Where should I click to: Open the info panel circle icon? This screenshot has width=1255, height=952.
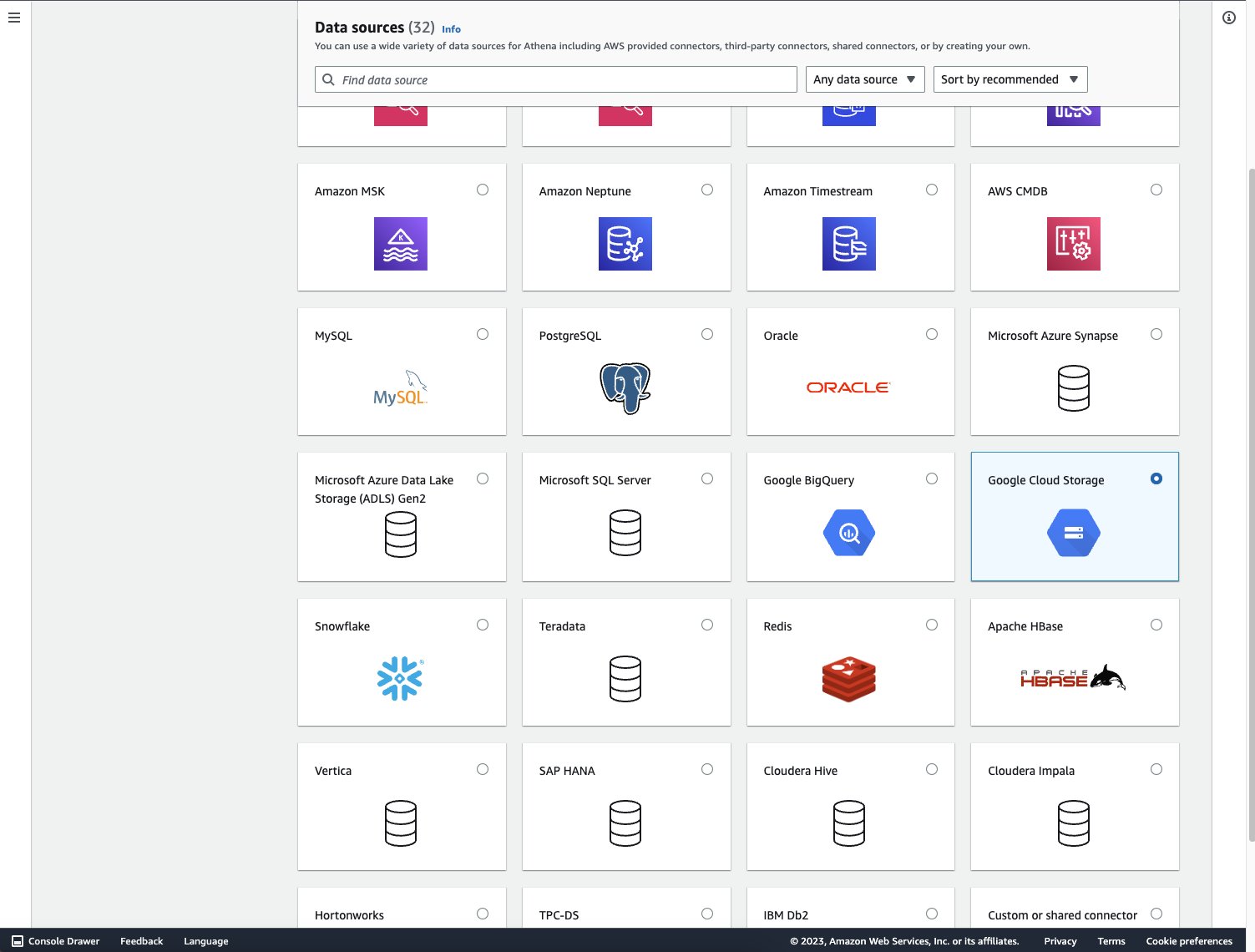coord(1229,18)
